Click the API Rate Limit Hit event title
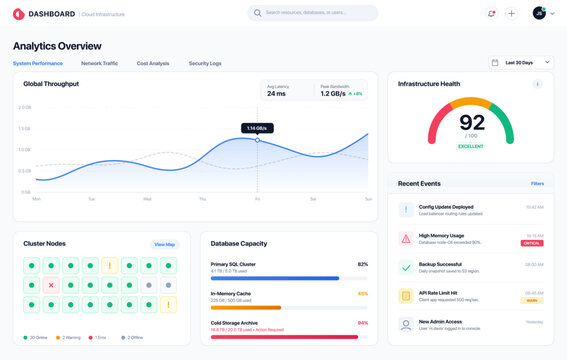567x360 pixels. point(438,293)
